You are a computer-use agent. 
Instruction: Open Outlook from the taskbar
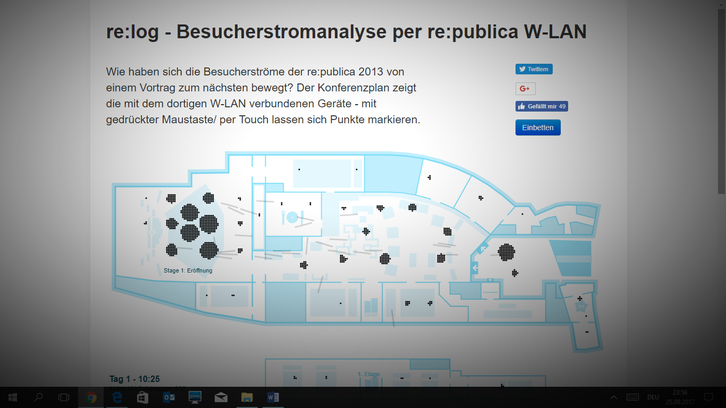(x=169, y=397)
